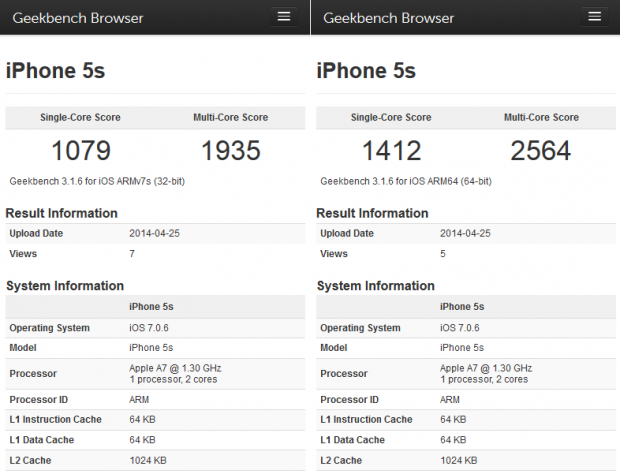This screenshot has width=620, height=474.
Task: Click the right pane Model value iPhone 5s
Action: (462, 348)
